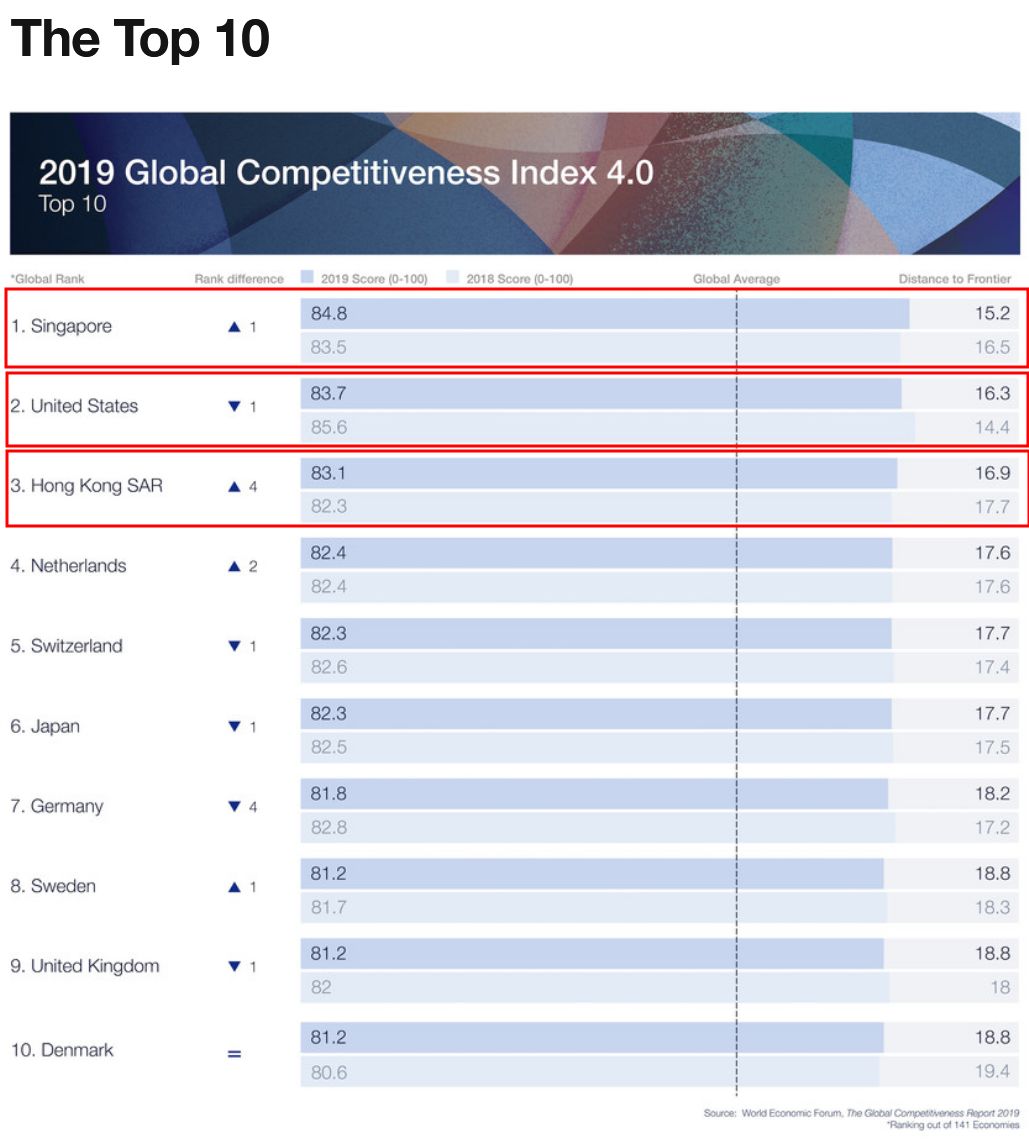
Task: Click the Netherlands' upward rank arrow
Action: 234,567
